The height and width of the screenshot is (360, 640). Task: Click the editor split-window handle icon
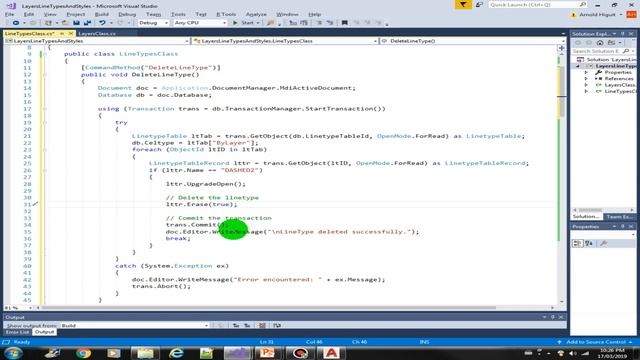[x=562, y=48]
